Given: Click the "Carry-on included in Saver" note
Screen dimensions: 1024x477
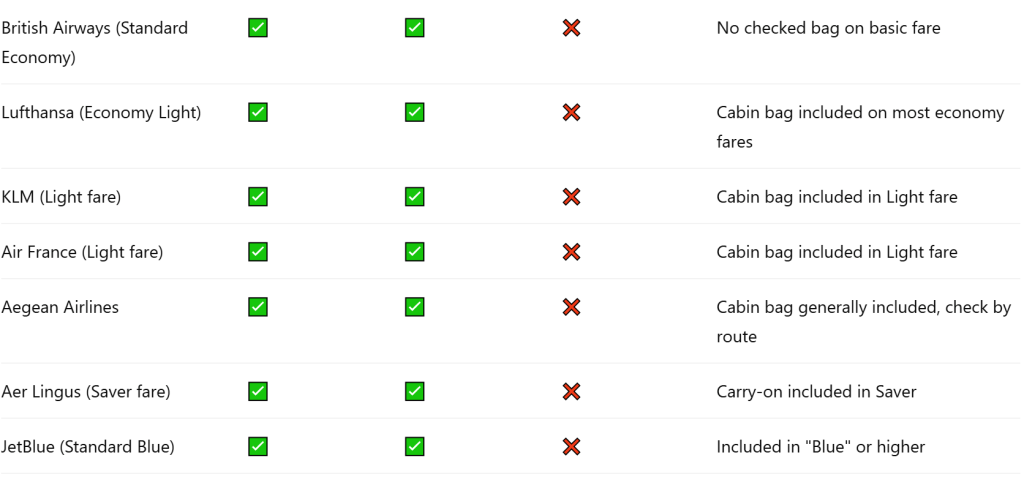Looking at the screenshot, I should pyautogui.click(x=816, y=392).
